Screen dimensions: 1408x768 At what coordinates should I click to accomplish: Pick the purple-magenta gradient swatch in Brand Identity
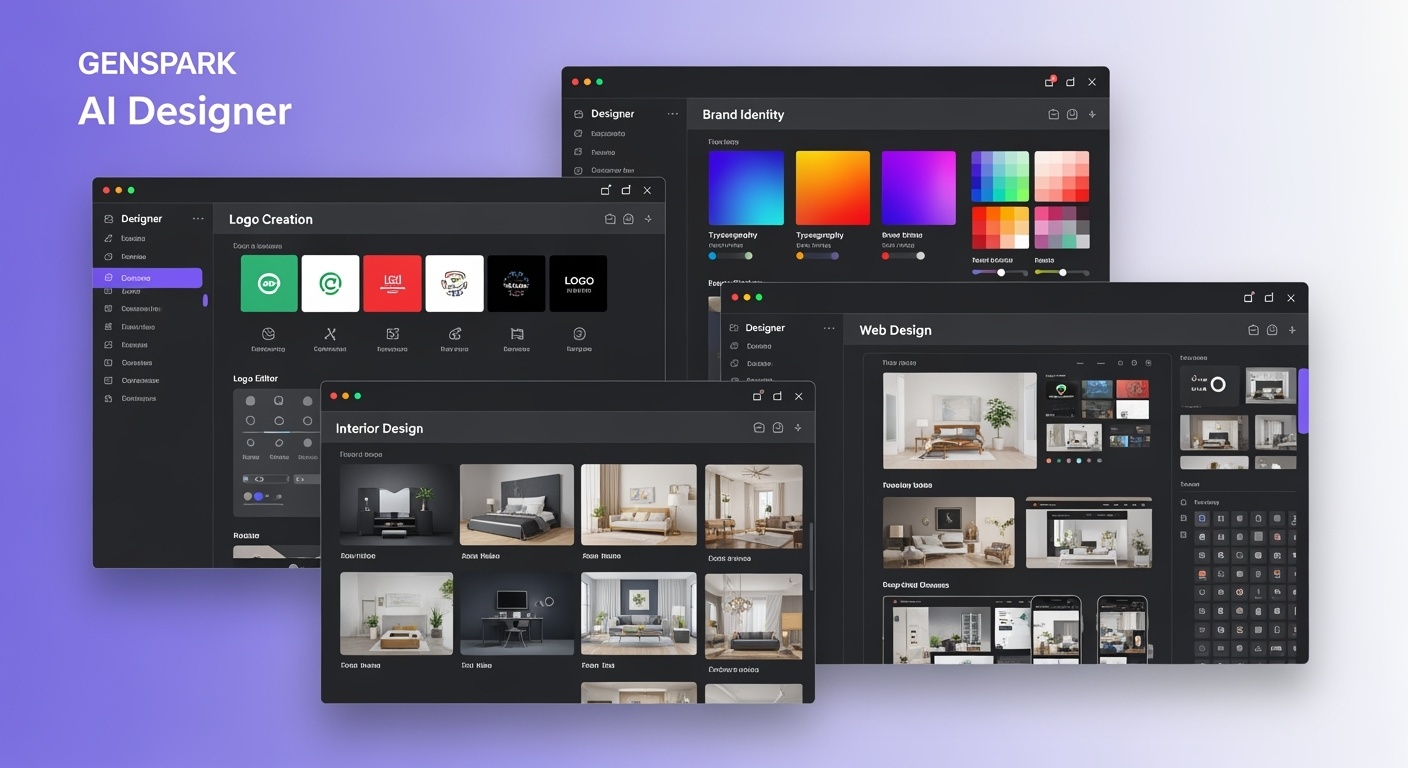tap(919, 188)
